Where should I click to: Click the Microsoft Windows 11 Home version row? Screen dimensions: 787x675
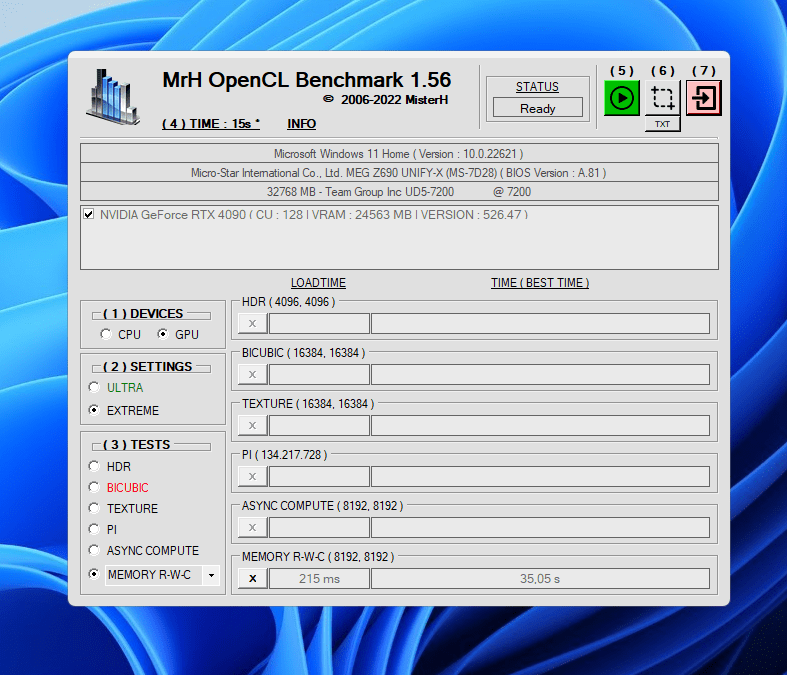pyautogui.click(x=399, y=154)
